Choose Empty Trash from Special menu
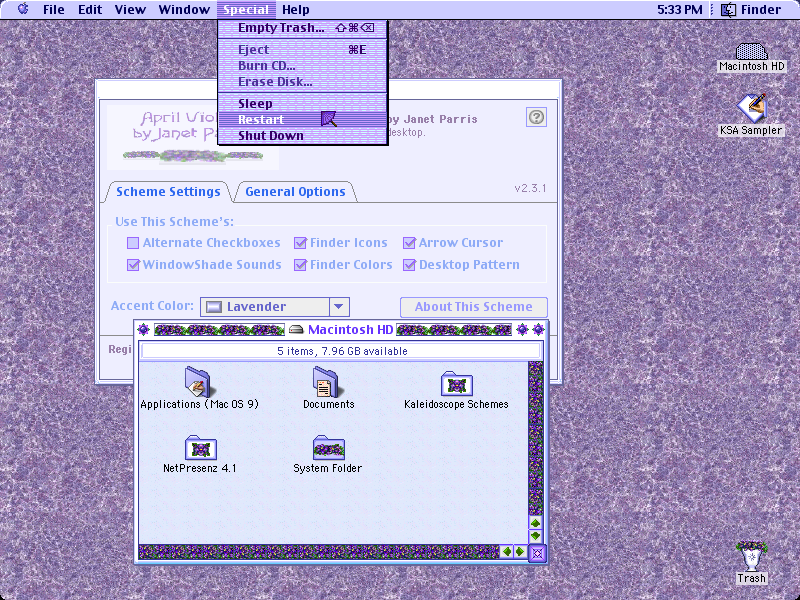The height and width of the screenshot is (600, 800). [x=303, y=28]
